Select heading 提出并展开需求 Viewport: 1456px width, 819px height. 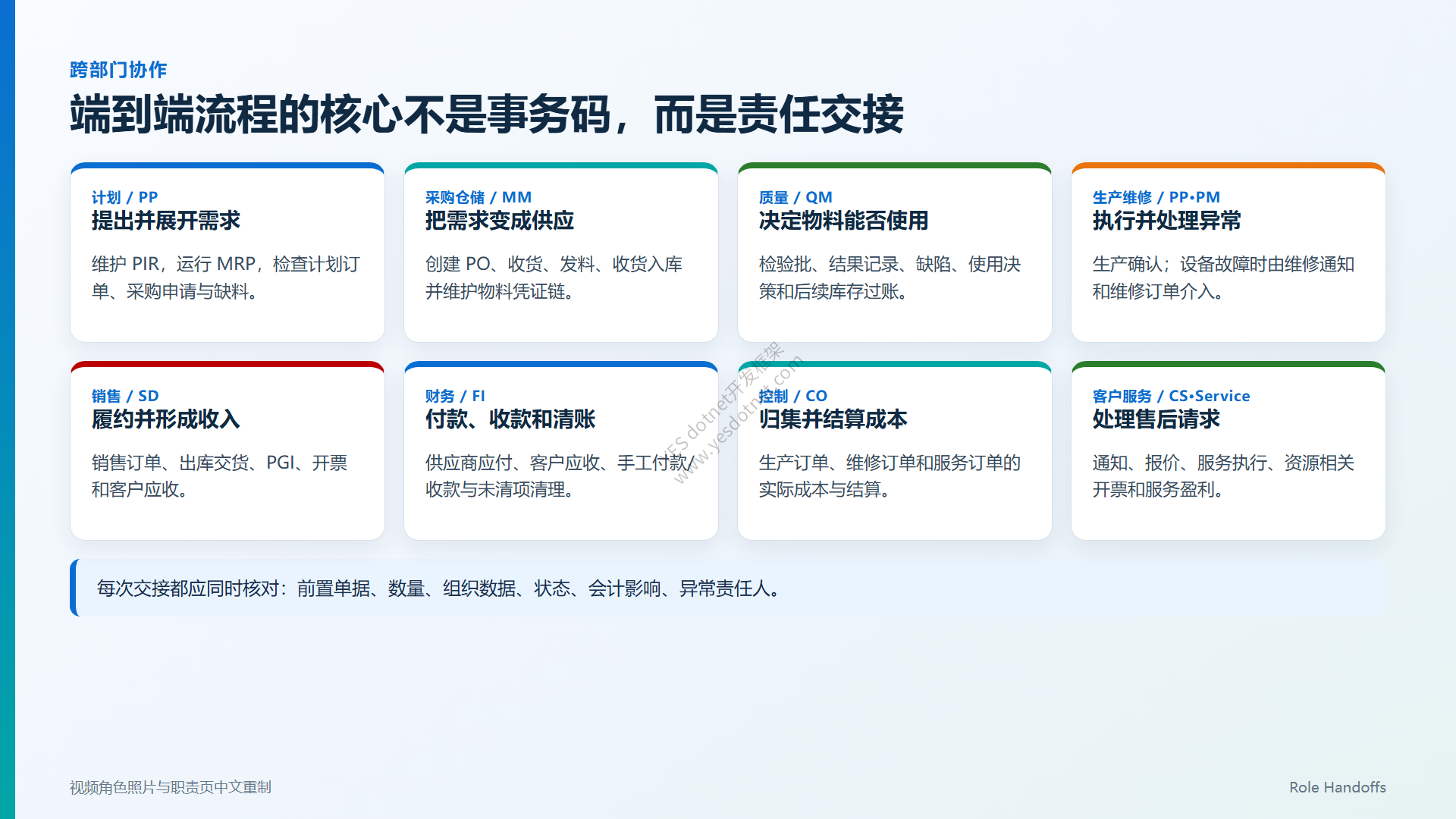pyautogui.click(x=165, y=221)
